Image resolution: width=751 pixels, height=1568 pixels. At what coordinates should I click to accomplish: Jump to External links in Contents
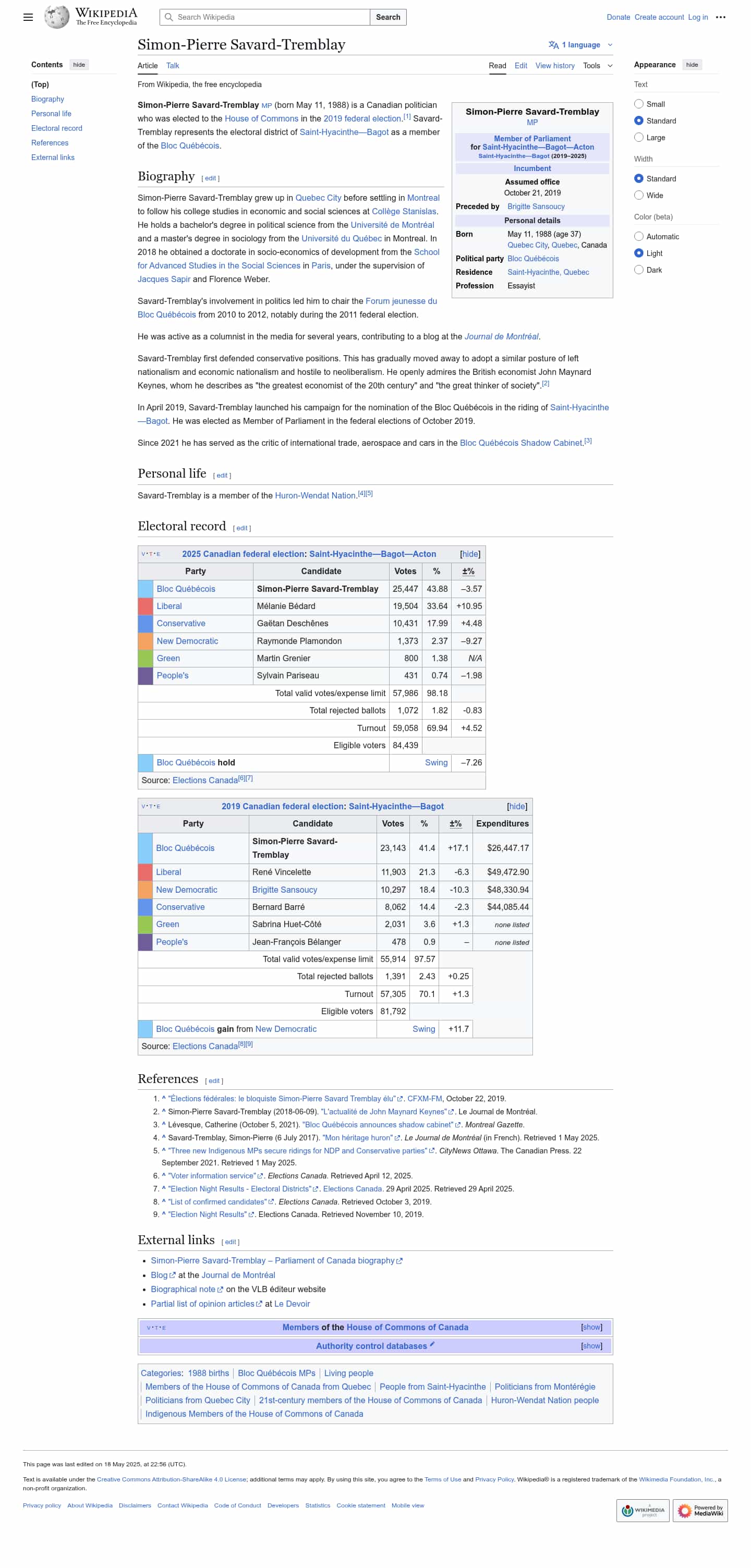tap(53, 157)
